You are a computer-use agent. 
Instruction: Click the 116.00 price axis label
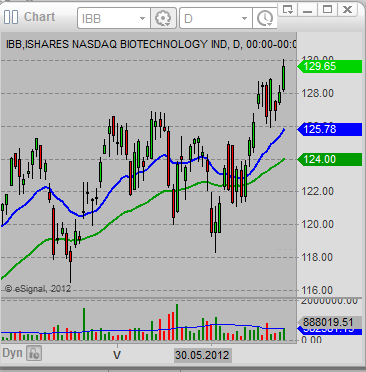[317, 290]
